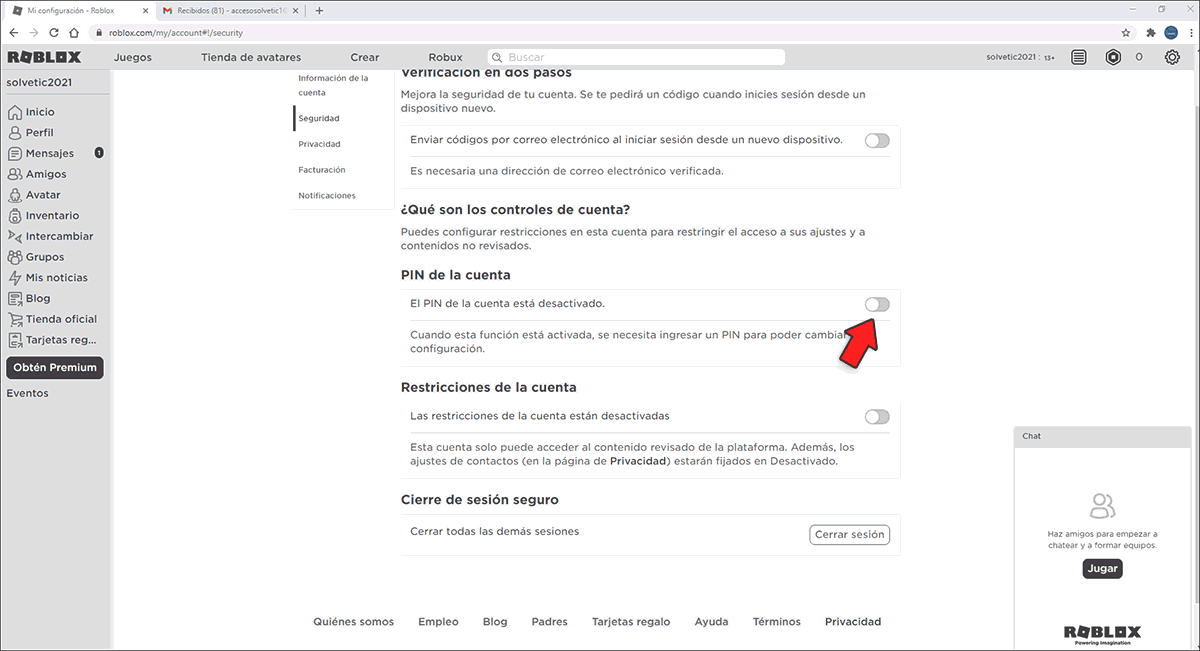Open Blog in the left sidebar
This screenshot has width=1200, height=651.
pos(29,298)
